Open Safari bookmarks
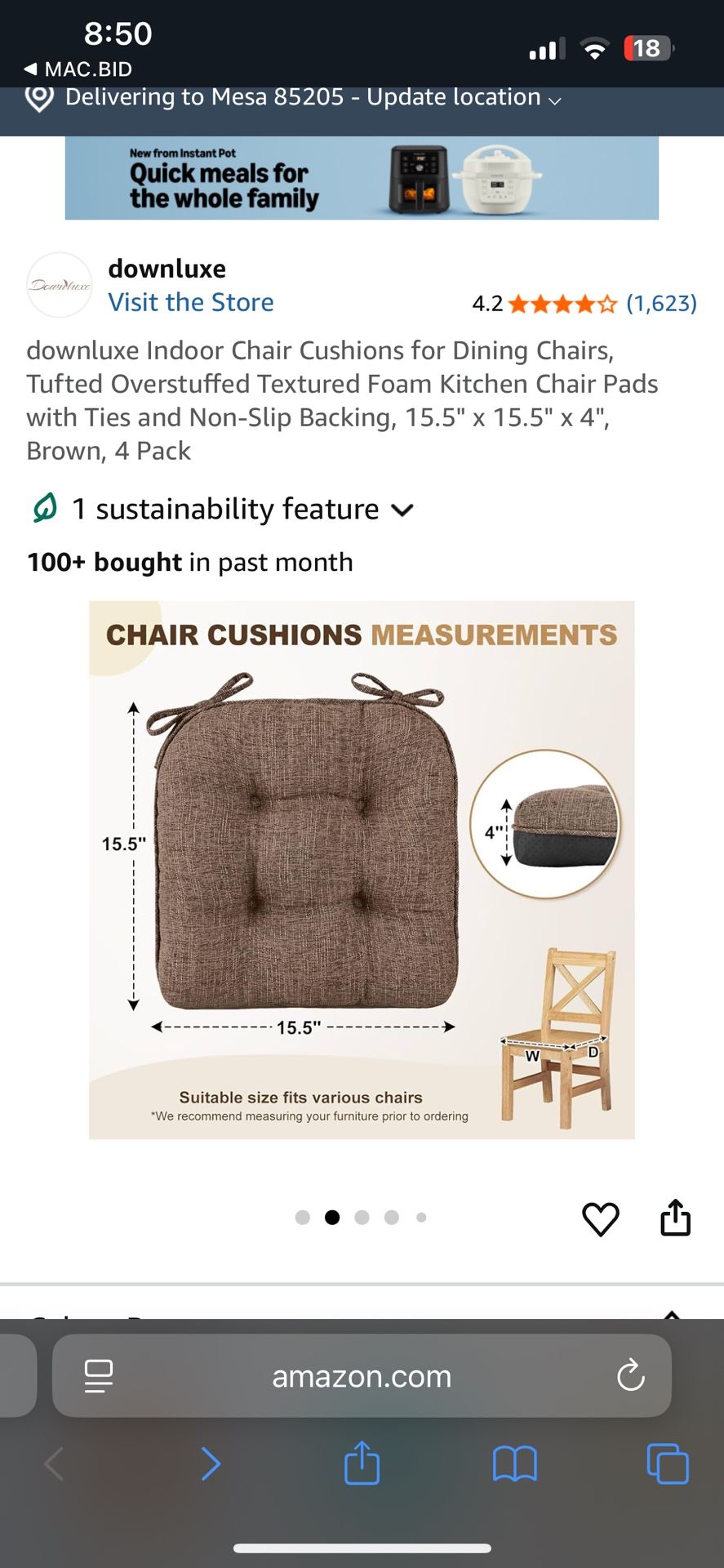 pos(514,1463)
